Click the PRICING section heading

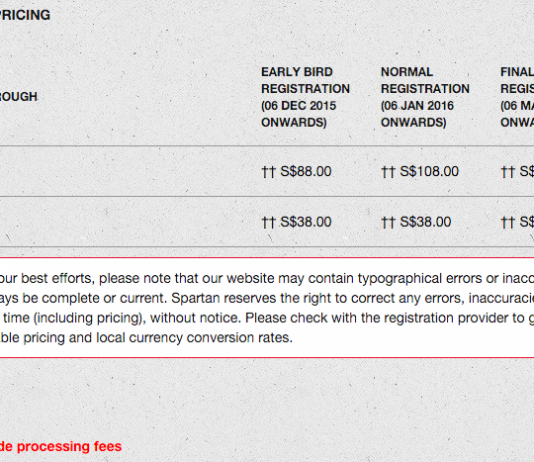[25, 15]
